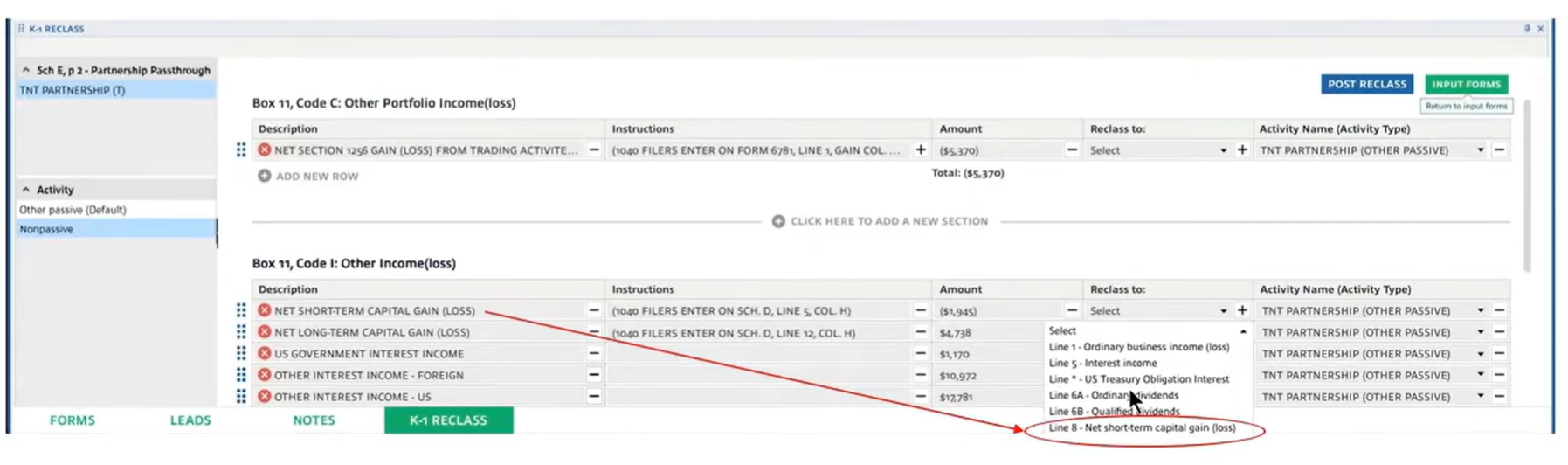This screenshot has height=465, width=1568.
Task: Pick Line * - US Treasury Obligation Interest
Action: coord(1138,379)
